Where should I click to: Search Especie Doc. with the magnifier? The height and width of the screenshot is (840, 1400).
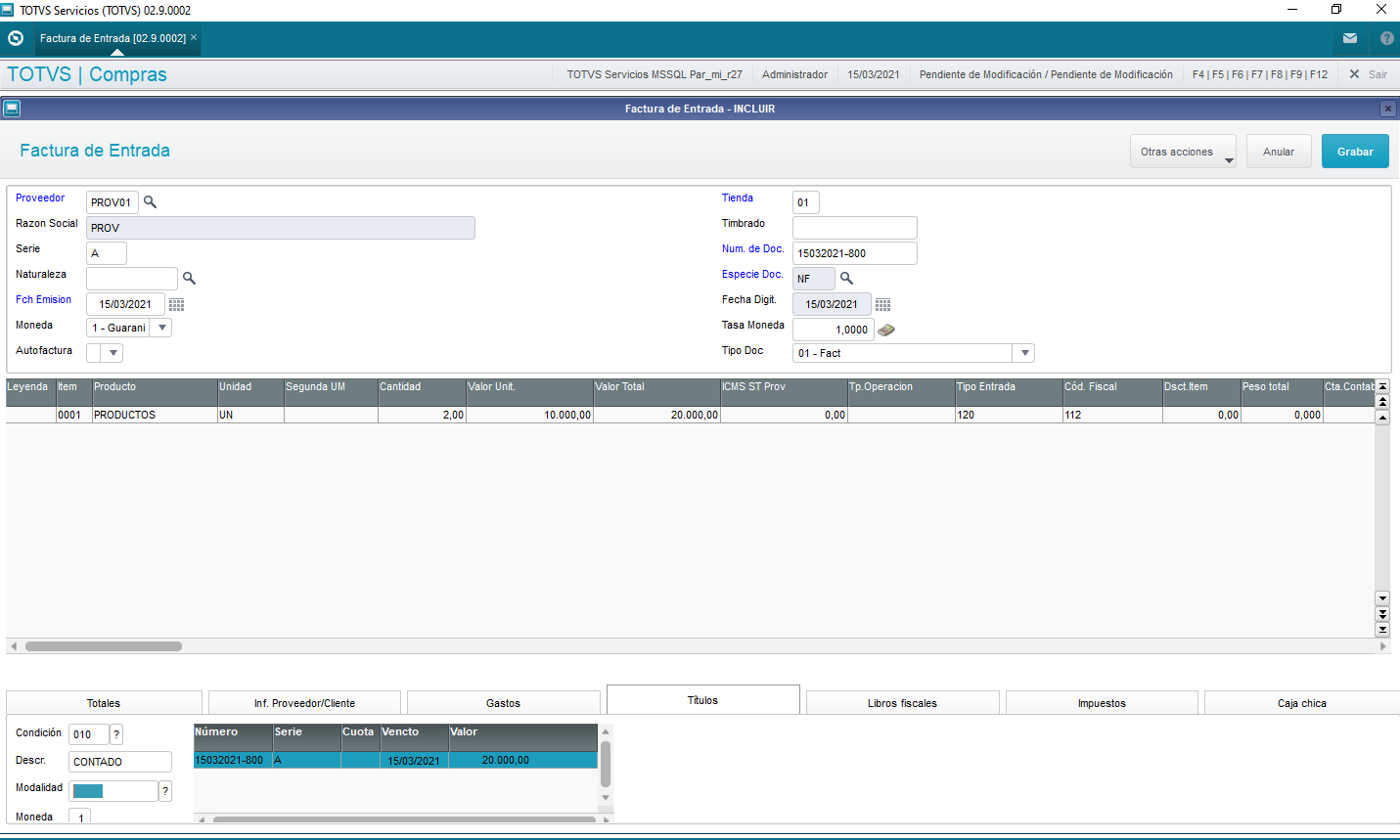point(846,279)
